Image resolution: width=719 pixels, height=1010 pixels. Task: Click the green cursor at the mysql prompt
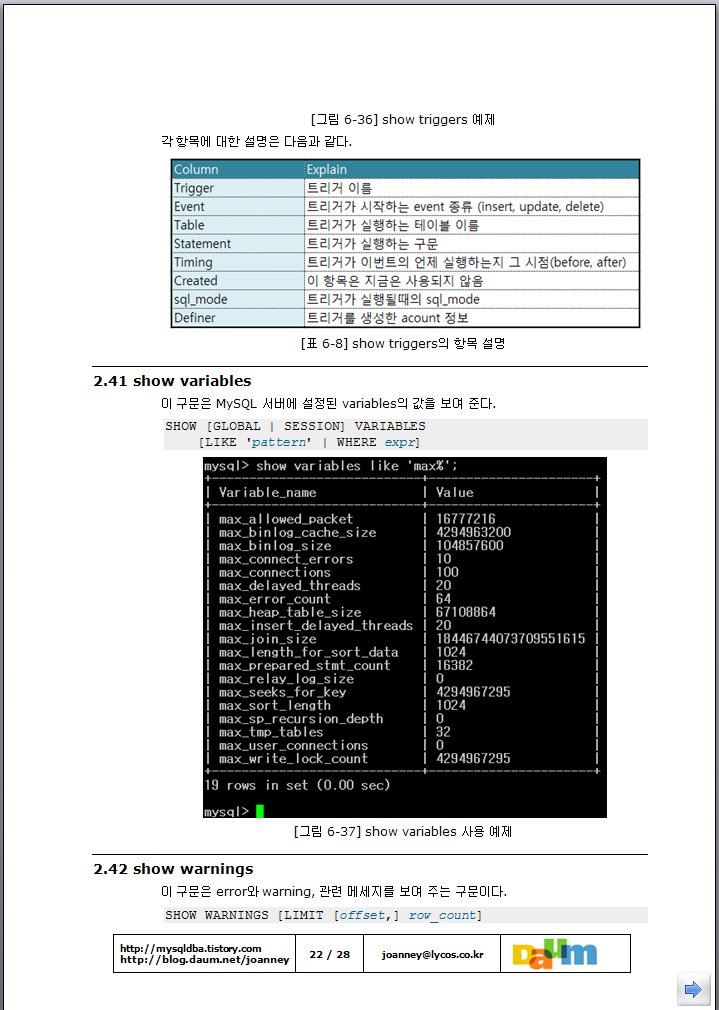point(260,812)
